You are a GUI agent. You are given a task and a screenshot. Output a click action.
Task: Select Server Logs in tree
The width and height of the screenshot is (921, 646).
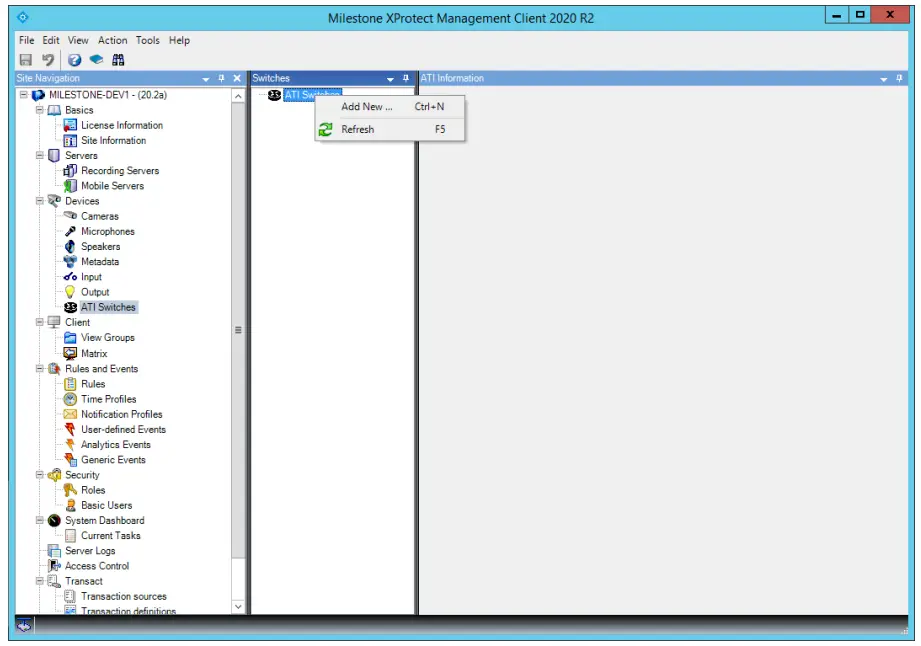(90, 551)
